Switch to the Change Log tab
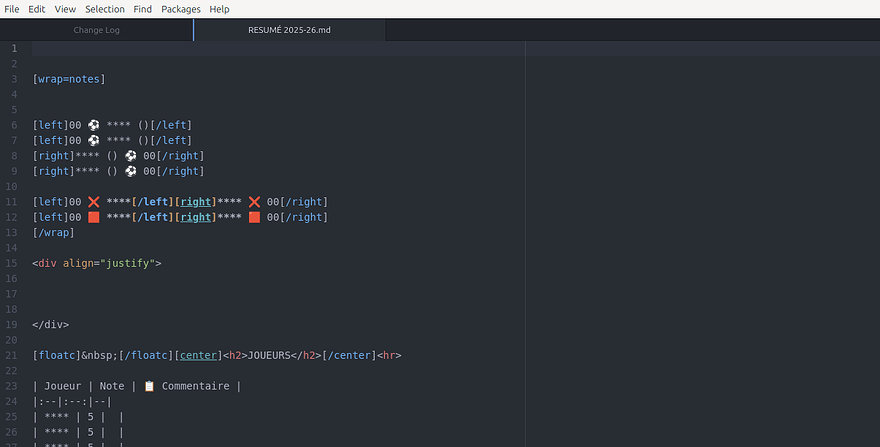Image resolution: width=880 pixels, height=447 pixels. tap(97, 30)
